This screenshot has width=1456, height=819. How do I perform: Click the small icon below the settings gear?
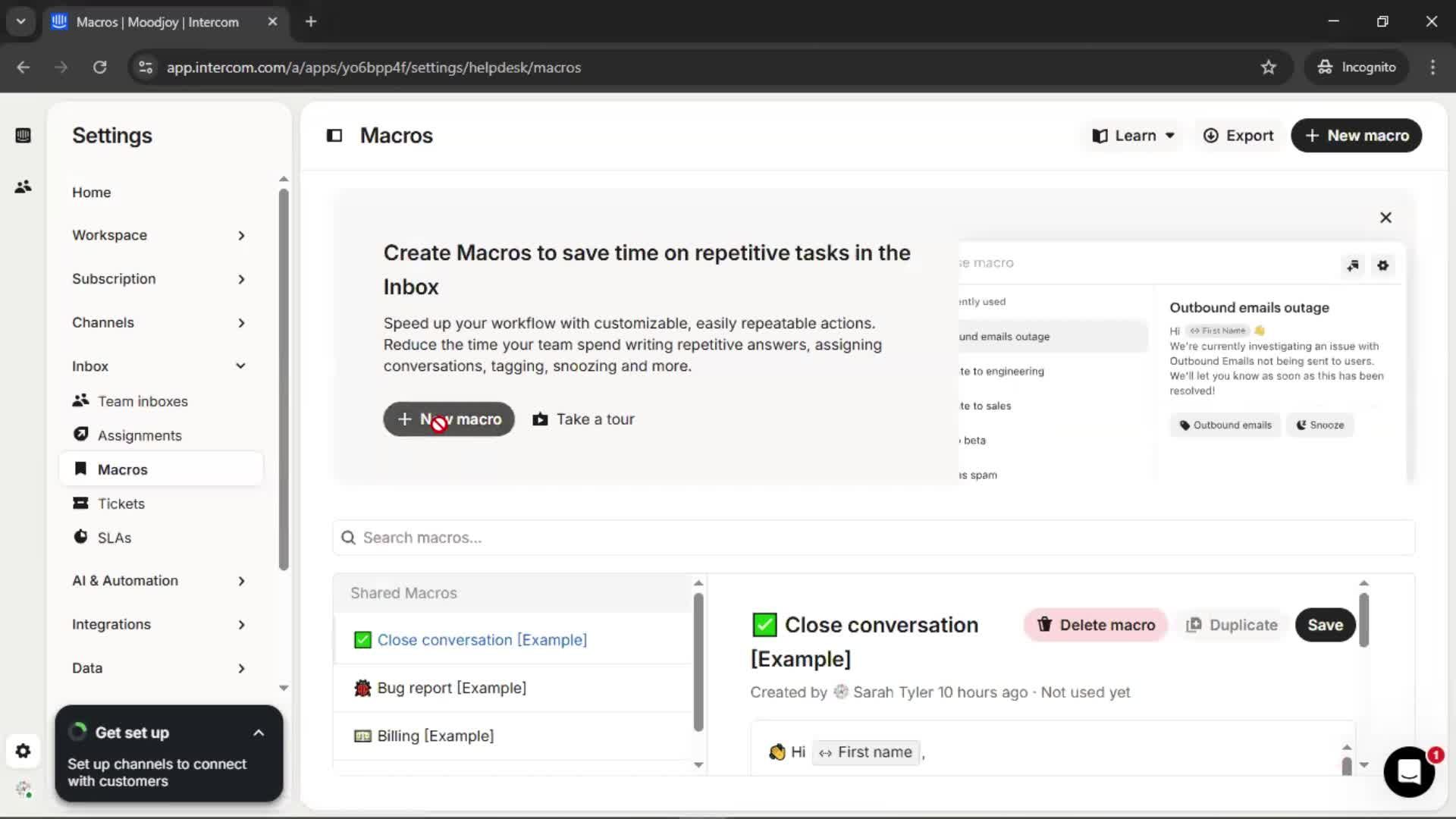[23, 789]
